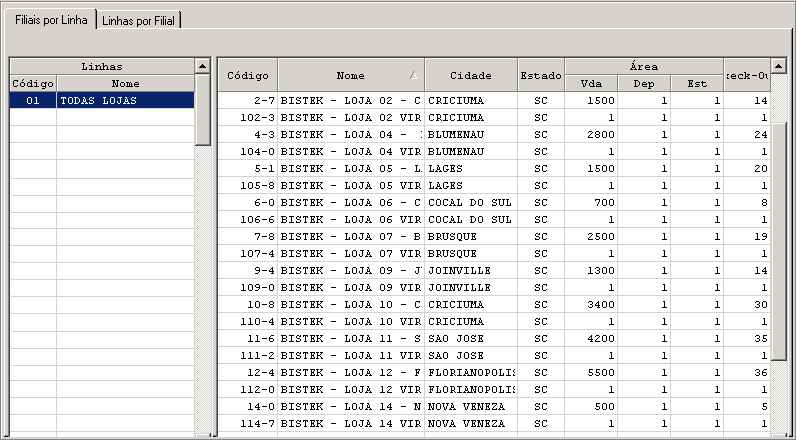Select row with code 2-7
Viewport: 797px width, 441px height.
tap(494, 101)
